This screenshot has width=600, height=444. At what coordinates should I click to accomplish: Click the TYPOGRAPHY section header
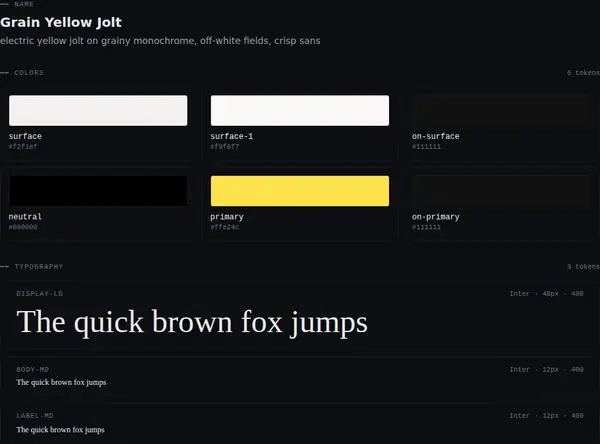[39, 266]
